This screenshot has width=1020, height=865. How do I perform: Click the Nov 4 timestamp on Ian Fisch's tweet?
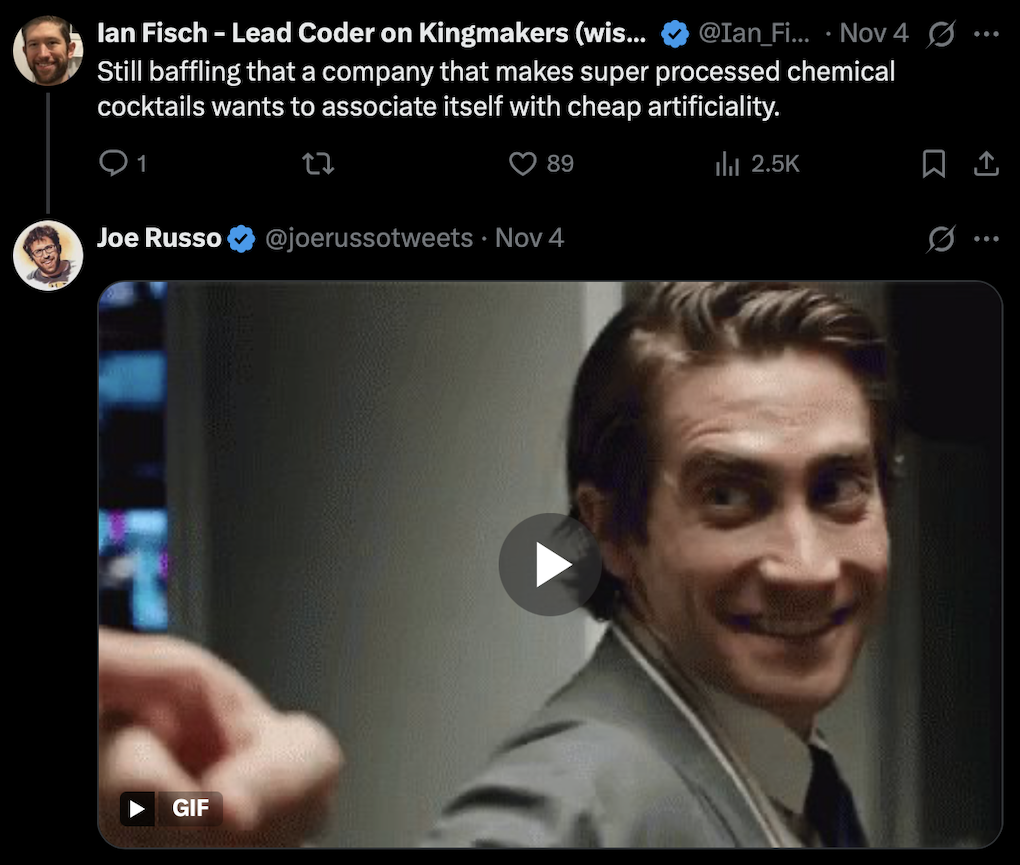[x=874, y=33]
